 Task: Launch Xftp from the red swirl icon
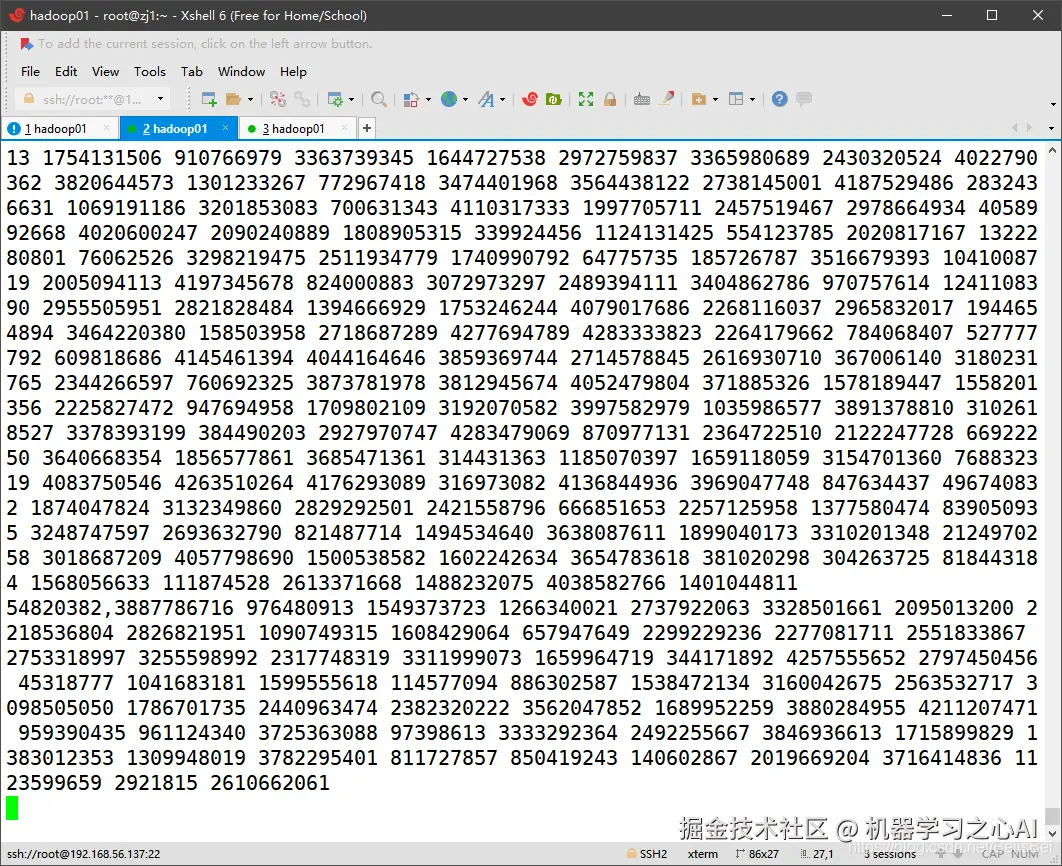click(x=530, y=100)
